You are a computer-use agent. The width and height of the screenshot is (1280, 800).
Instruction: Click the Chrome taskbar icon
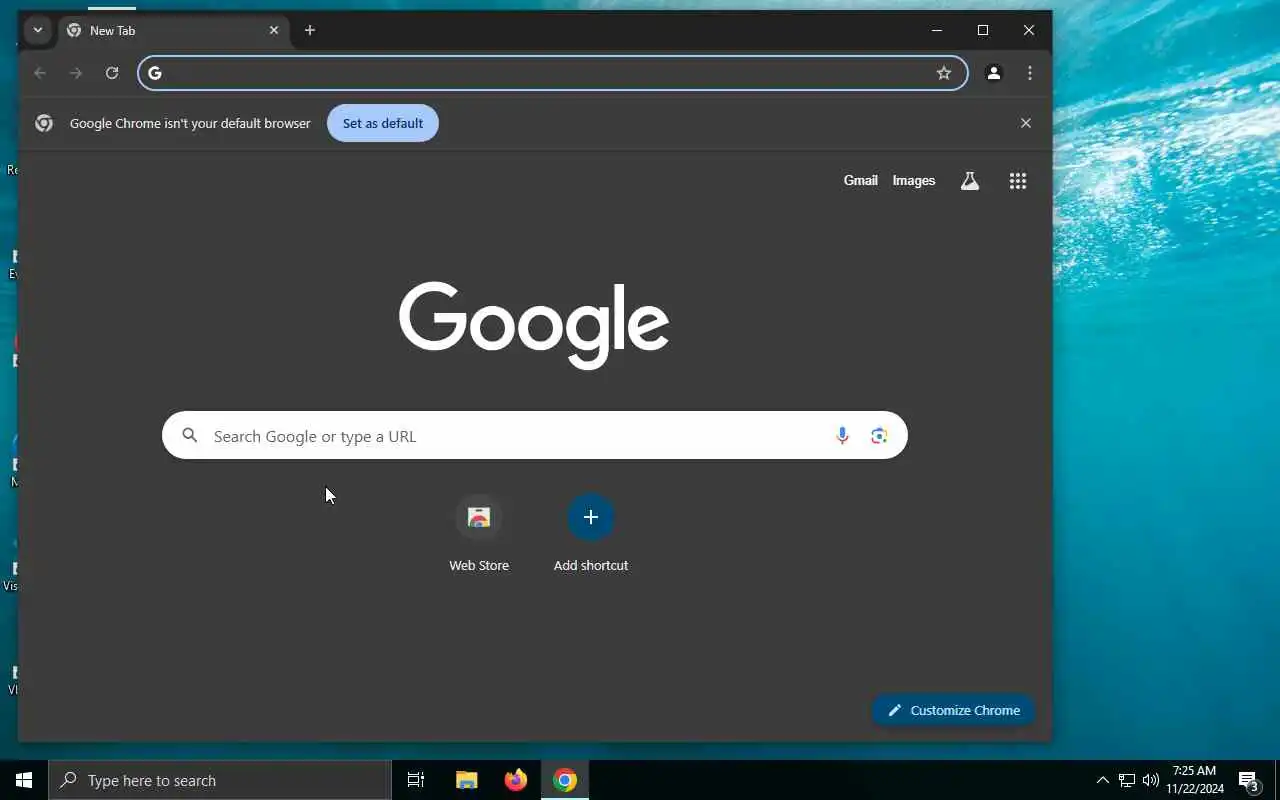[x=565, y=780]
